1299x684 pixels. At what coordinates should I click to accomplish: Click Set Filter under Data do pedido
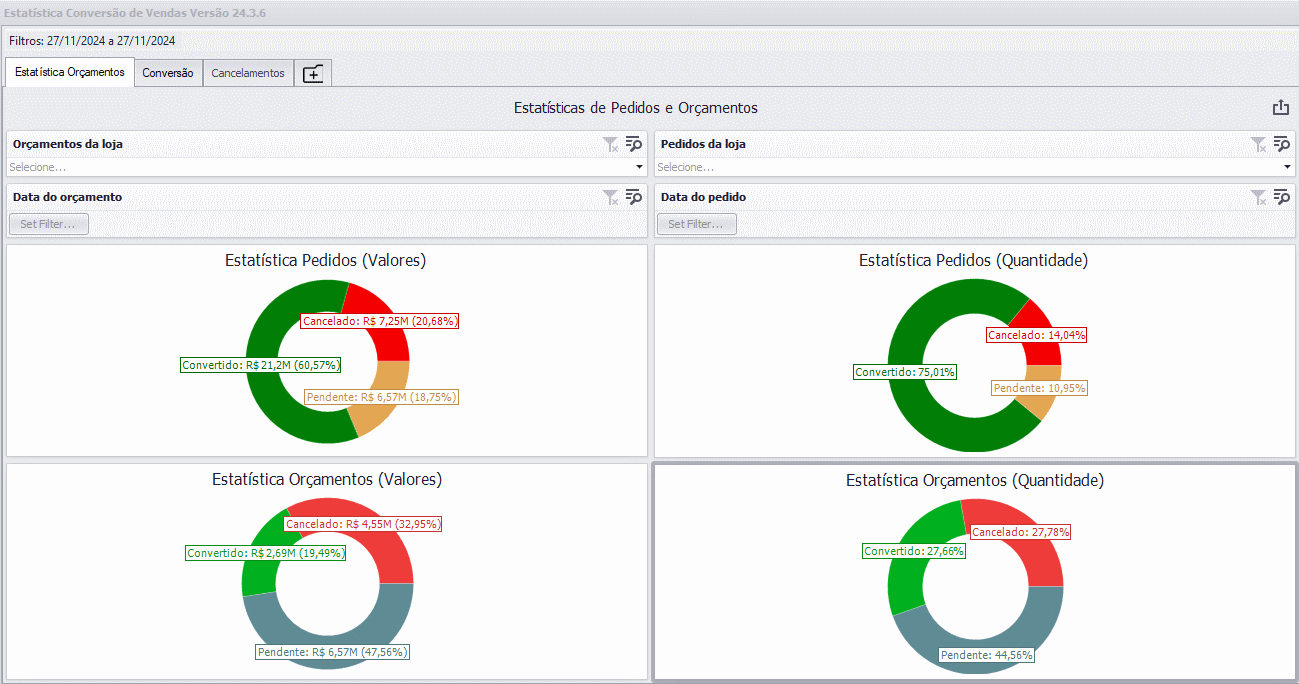click(x=697, y=224)
